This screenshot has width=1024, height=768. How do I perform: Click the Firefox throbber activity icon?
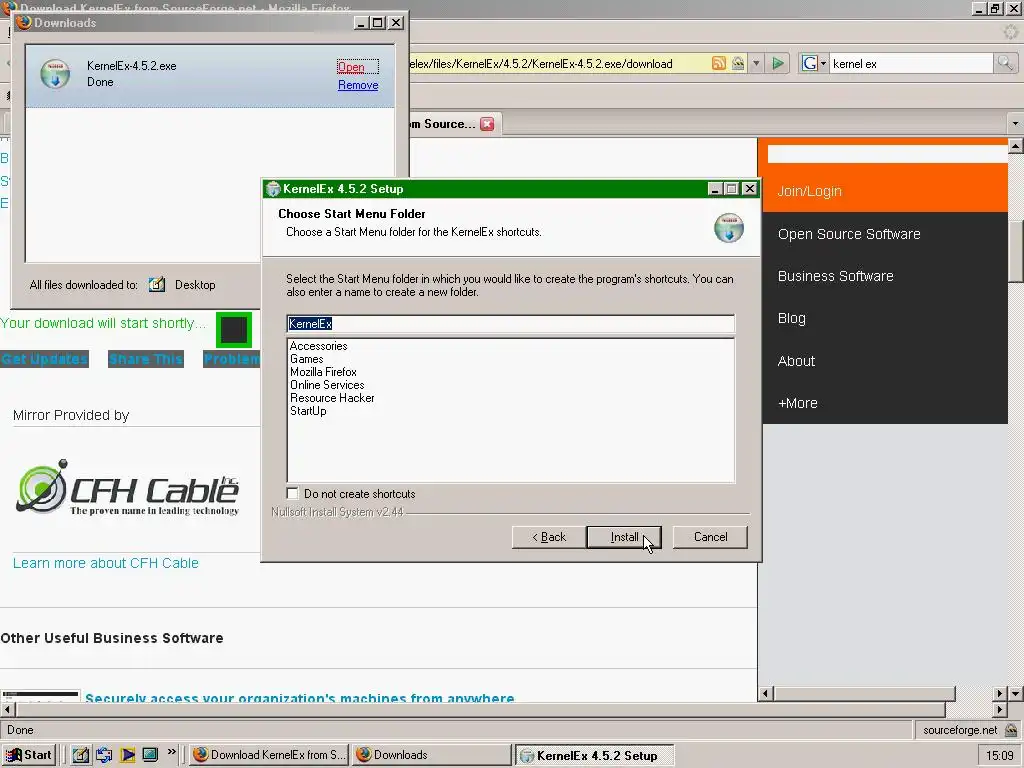click(x=1010, y=31)
